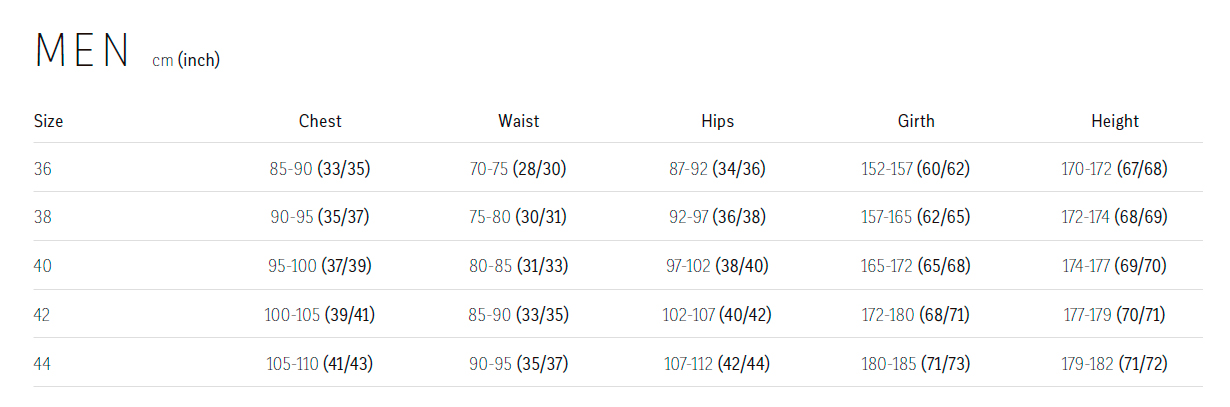Click waist value 75-80 (30/31)
1230x407 pixels.
[x=519, y=217]
